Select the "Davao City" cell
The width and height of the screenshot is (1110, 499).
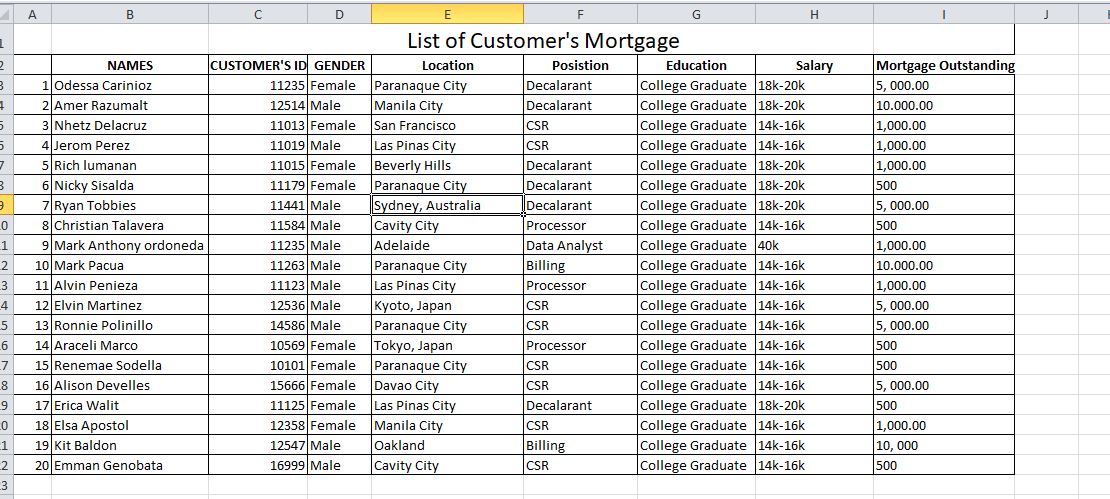pyautogui.click(x=446, y=385)
